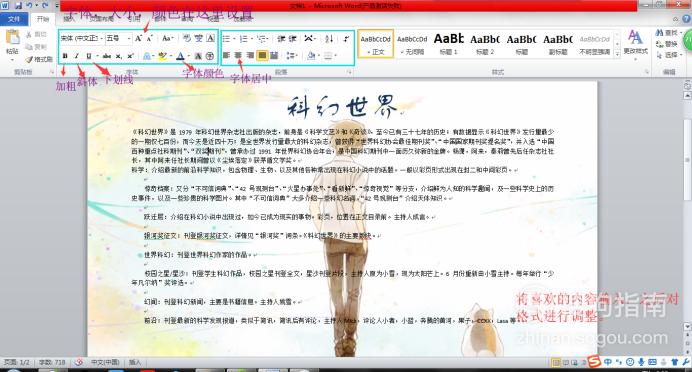Image resolution: width=692 pixels, height=372 pixels.
Task: Toggle superscript formatting
Action: (130, 56)
